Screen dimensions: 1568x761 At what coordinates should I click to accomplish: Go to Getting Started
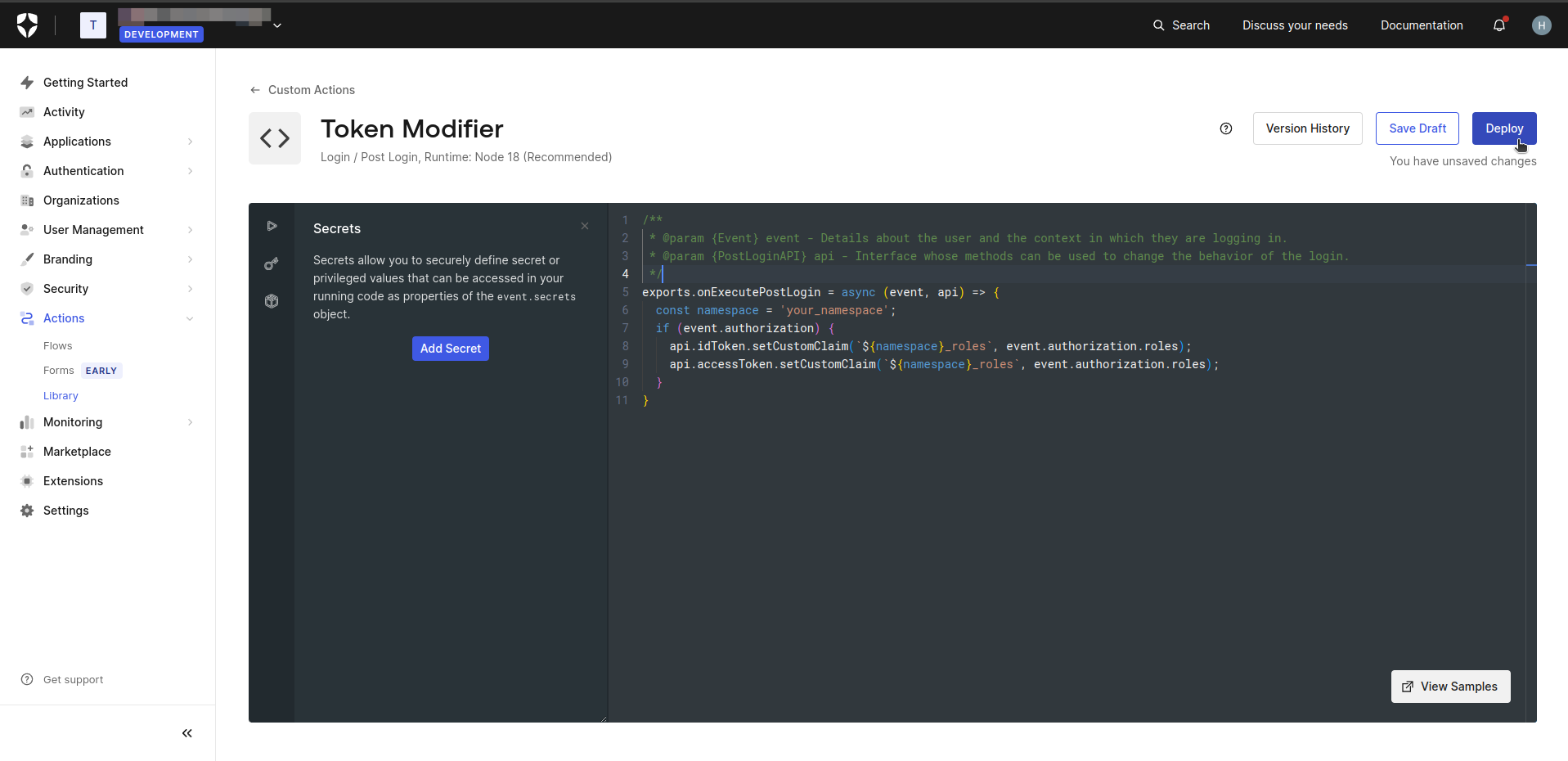coord(85,83)
